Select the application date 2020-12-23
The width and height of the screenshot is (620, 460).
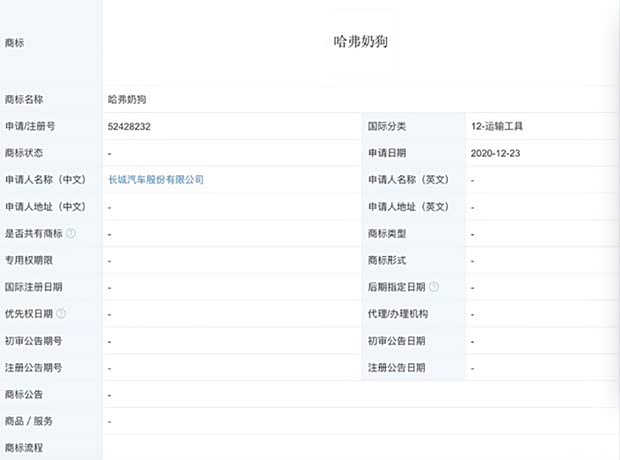coord(494,153)
